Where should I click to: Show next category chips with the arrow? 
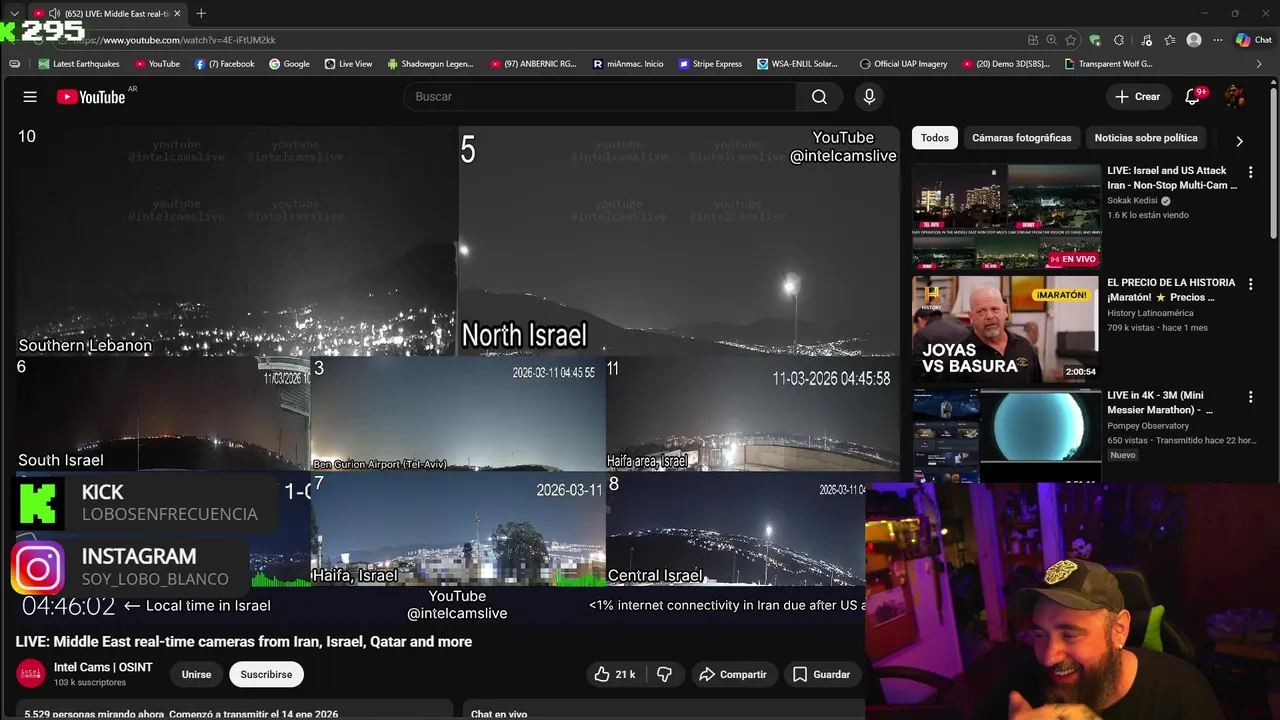1239,141
